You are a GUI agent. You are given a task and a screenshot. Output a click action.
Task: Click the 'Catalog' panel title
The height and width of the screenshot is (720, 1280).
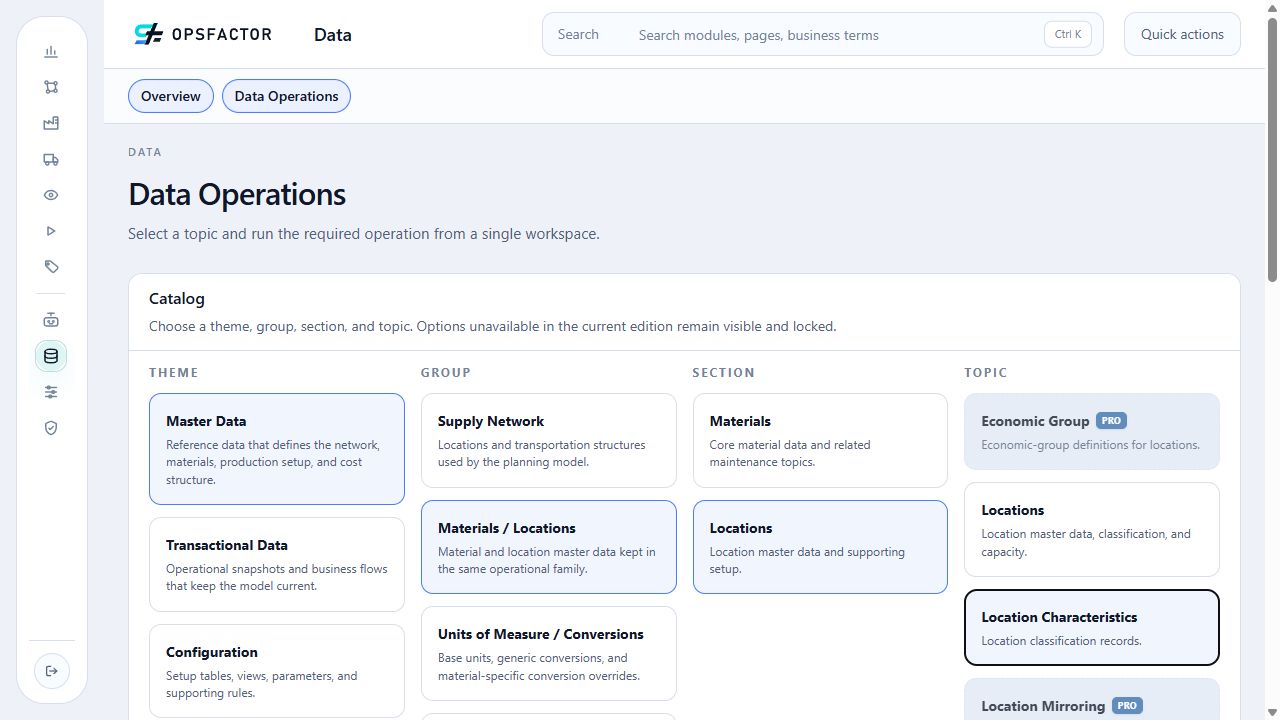(177, 298)
